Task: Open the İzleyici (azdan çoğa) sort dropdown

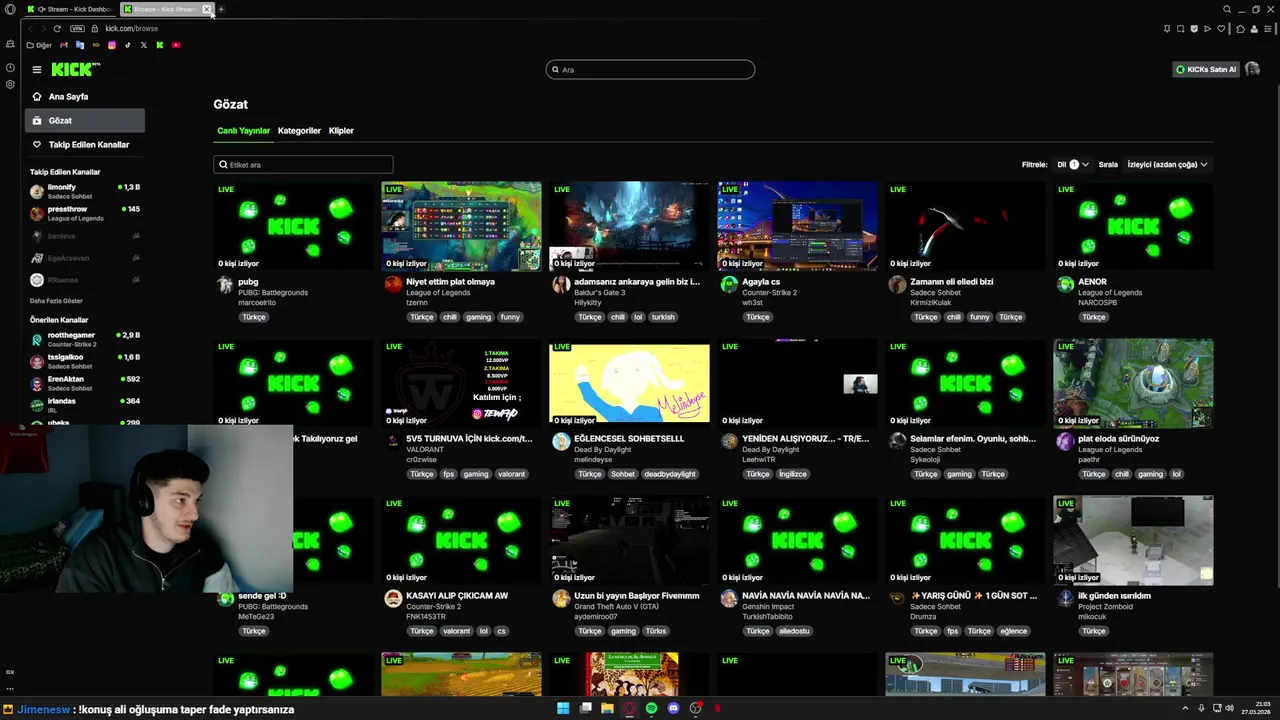Action: click(1167, 164)
